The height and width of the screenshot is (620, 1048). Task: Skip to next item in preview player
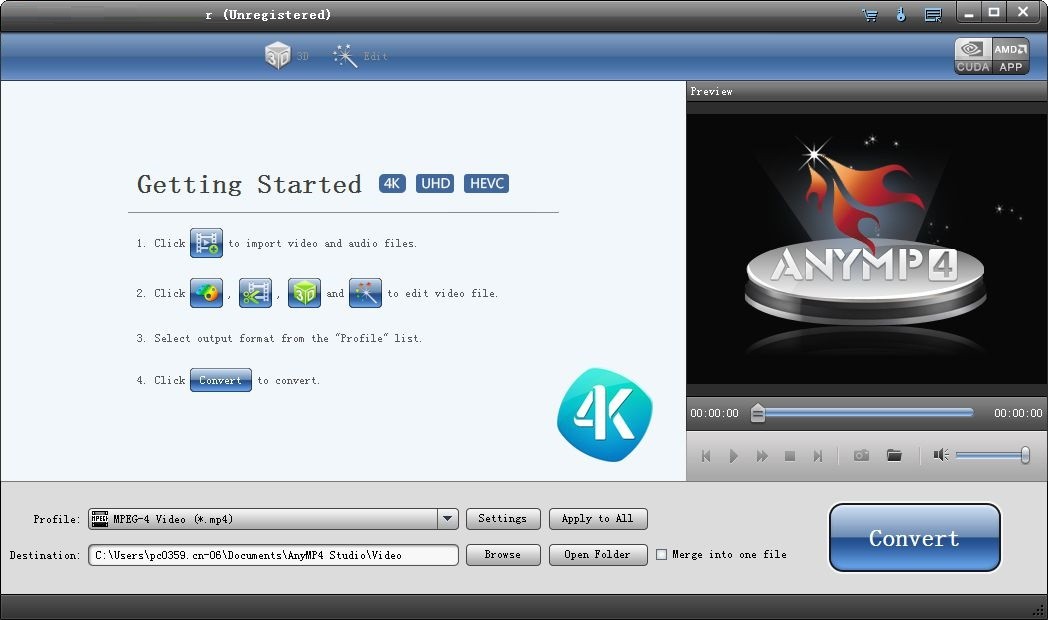click(817, 456)
